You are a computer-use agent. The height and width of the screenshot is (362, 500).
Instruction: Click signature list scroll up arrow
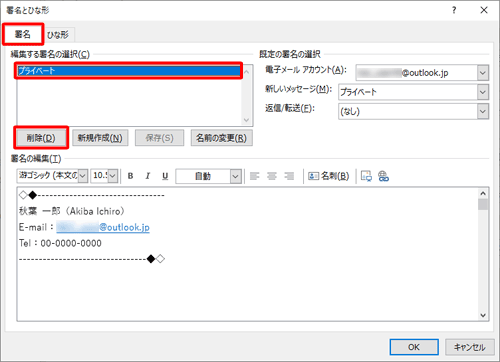click(247, 71)
